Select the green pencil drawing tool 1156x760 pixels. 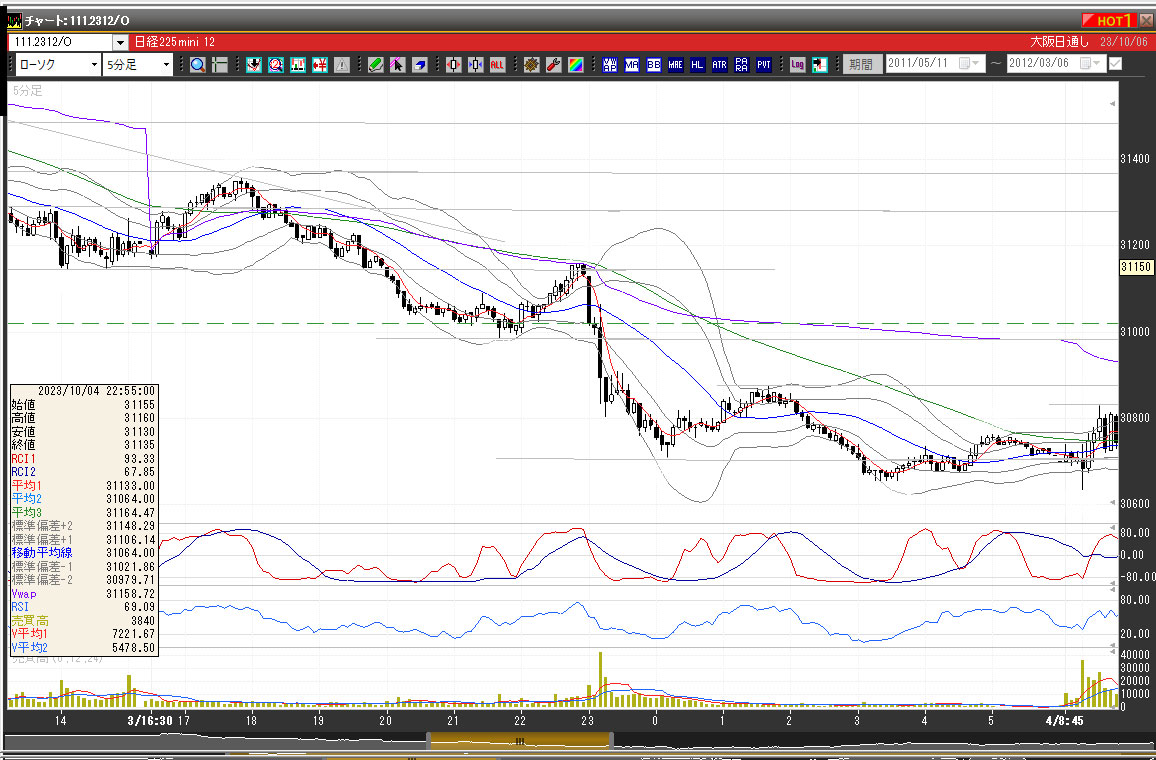click(x=375, y=65)
